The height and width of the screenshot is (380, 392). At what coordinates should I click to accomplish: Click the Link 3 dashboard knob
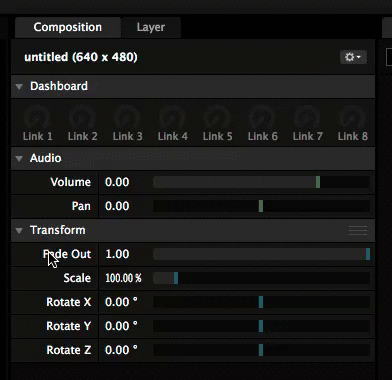pyautogui.click(x=127, y=117)
